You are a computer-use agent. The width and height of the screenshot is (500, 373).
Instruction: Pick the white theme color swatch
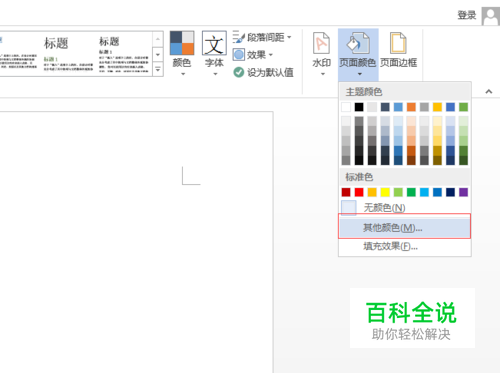point(346,107)
